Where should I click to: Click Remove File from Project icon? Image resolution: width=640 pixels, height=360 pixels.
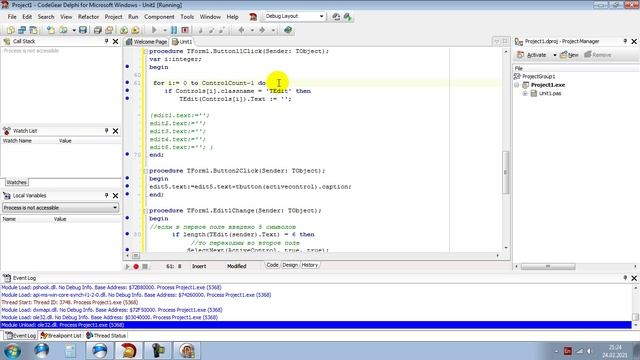pos(135,30)
